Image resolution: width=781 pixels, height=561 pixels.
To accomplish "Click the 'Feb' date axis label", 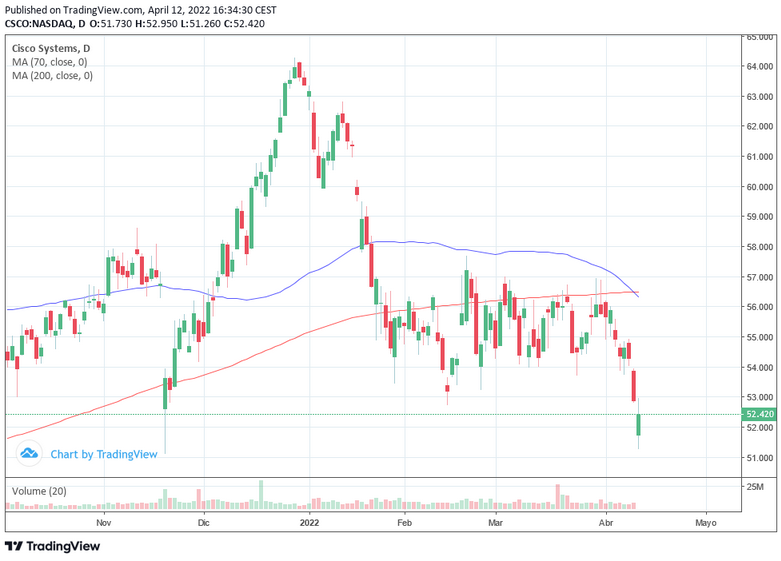I will click(x=404, y=523).
